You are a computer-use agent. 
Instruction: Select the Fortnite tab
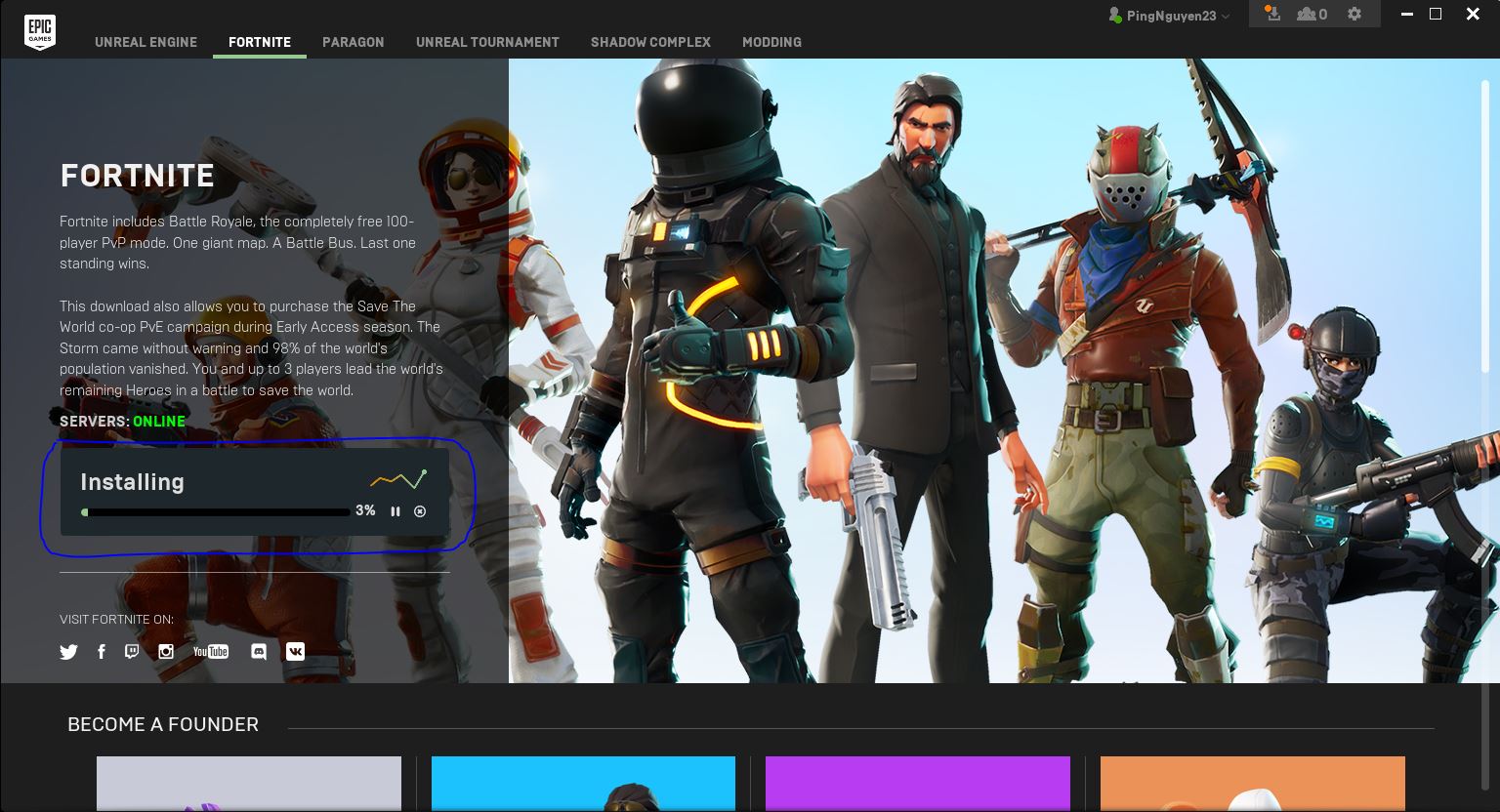[x=260, y=42]
